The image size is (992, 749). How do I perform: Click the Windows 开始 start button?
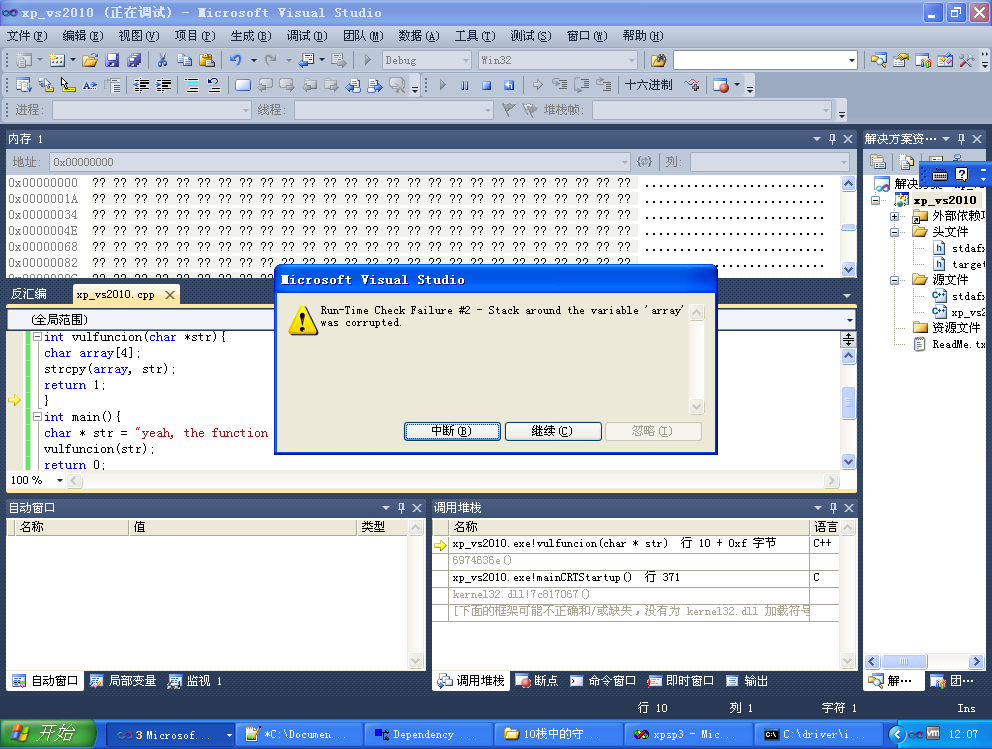48,734
